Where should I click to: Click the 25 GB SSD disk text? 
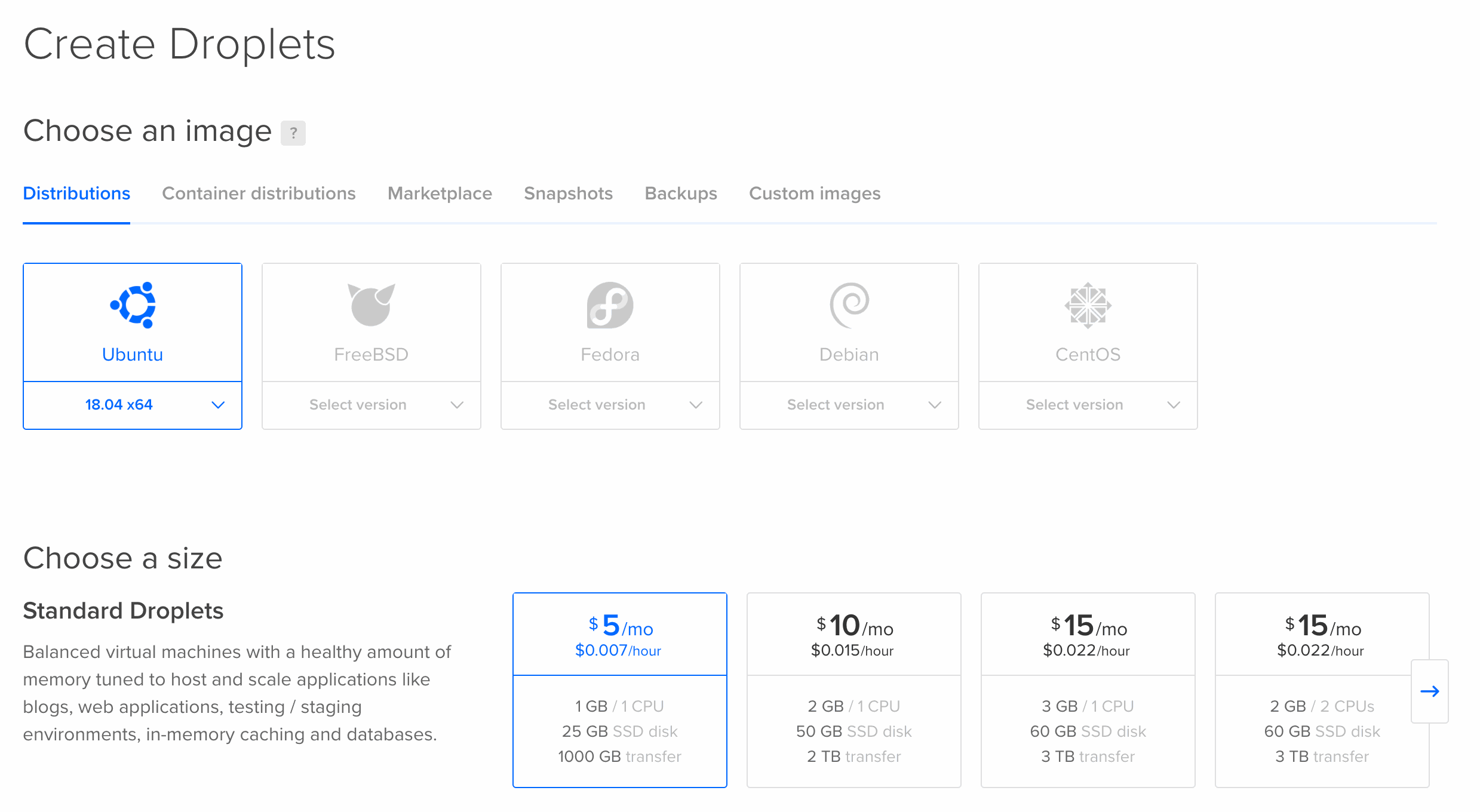(x=620, y=731)
